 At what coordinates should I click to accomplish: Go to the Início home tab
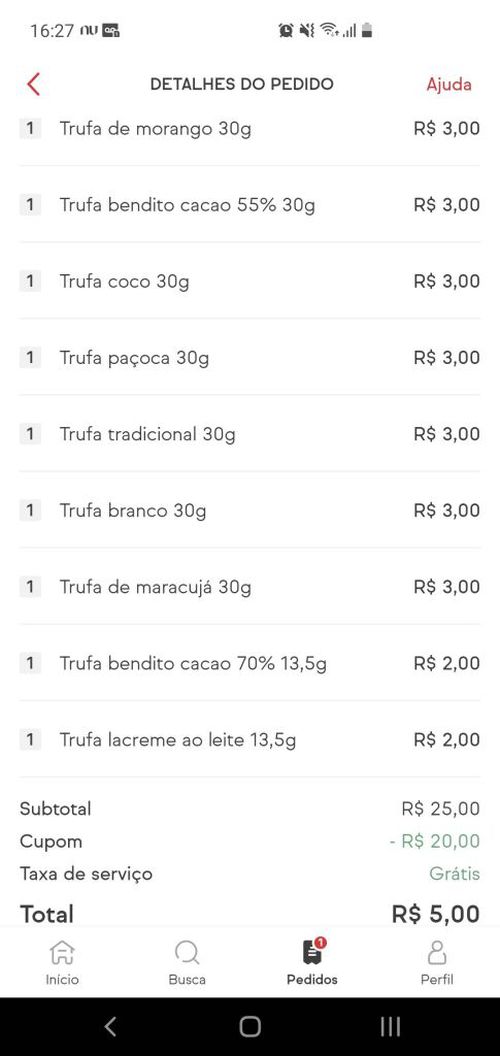pyautogui.click(x=62, y=962)
